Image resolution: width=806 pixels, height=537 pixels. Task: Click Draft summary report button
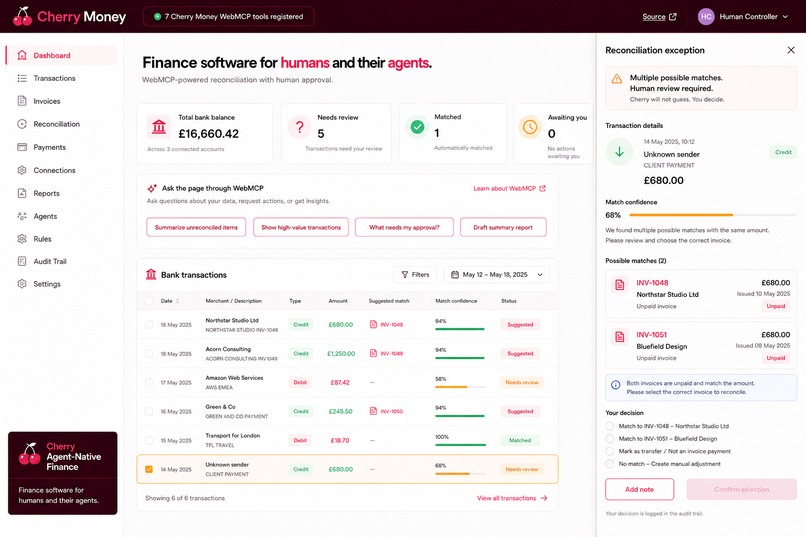[x=503, y=227]
